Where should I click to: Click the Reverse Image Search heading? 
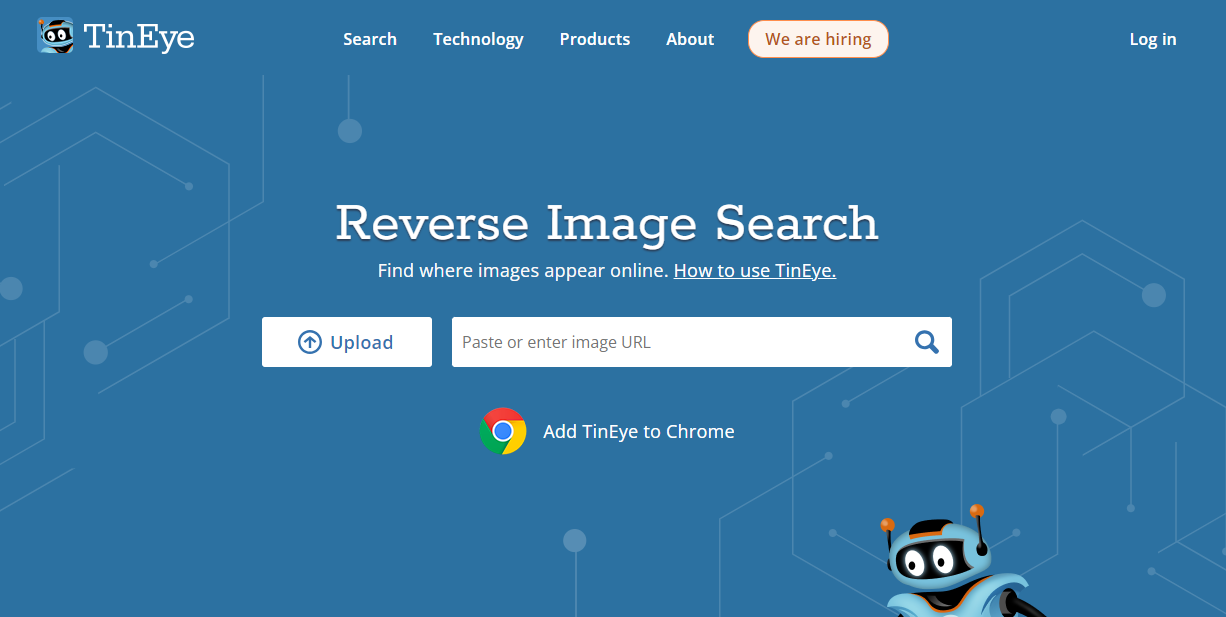[x=607, y=222]
